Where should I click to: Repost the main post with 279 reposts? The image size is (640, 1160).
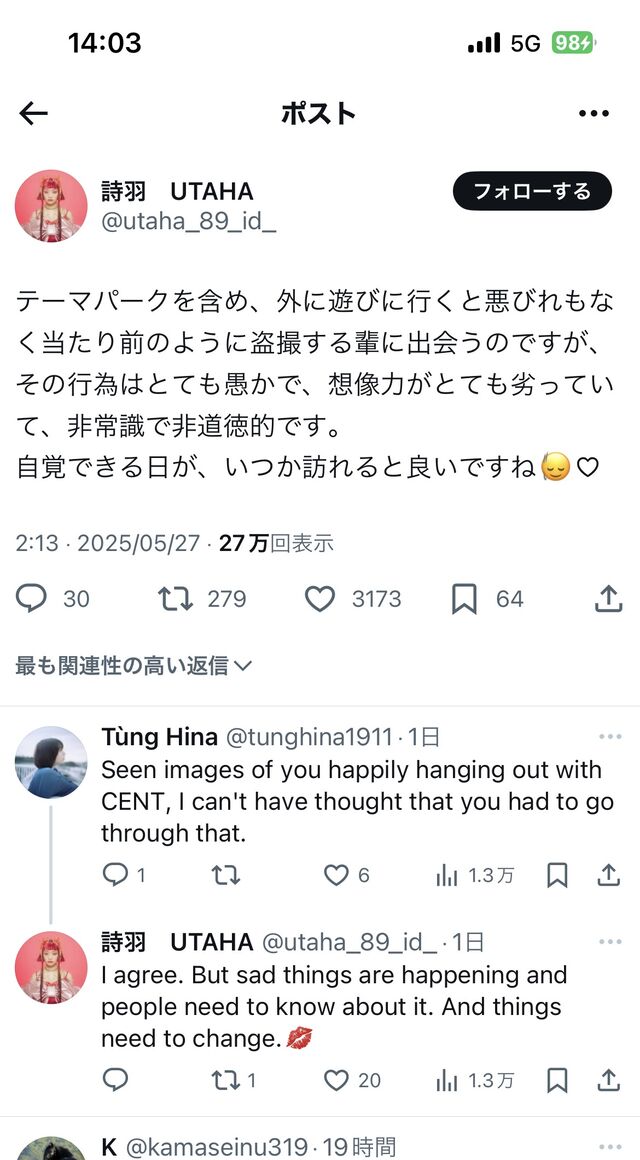pos(176,598)
